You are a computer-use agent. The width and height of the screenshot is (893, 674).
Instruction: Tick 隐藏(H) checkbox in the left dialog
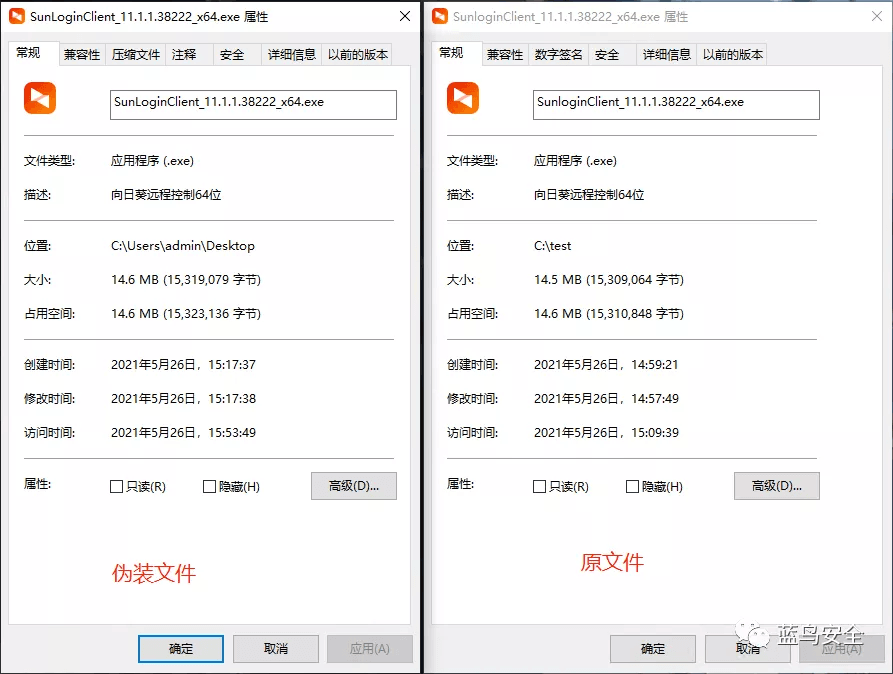210,487
